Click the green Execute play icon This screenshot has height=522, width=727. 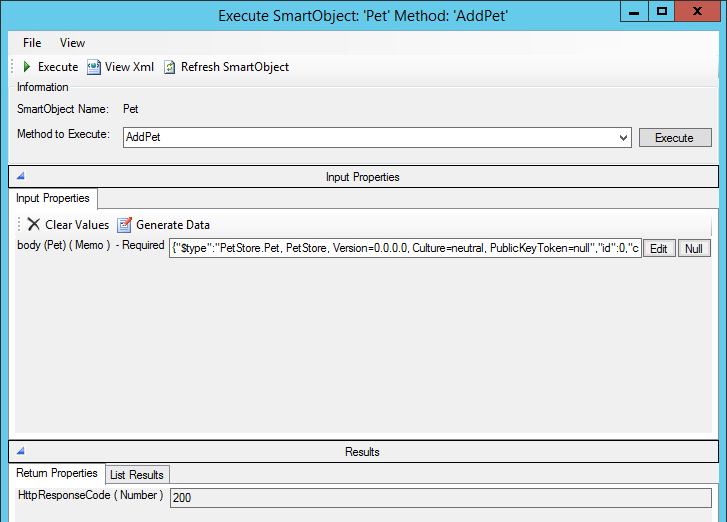(27, 67)
